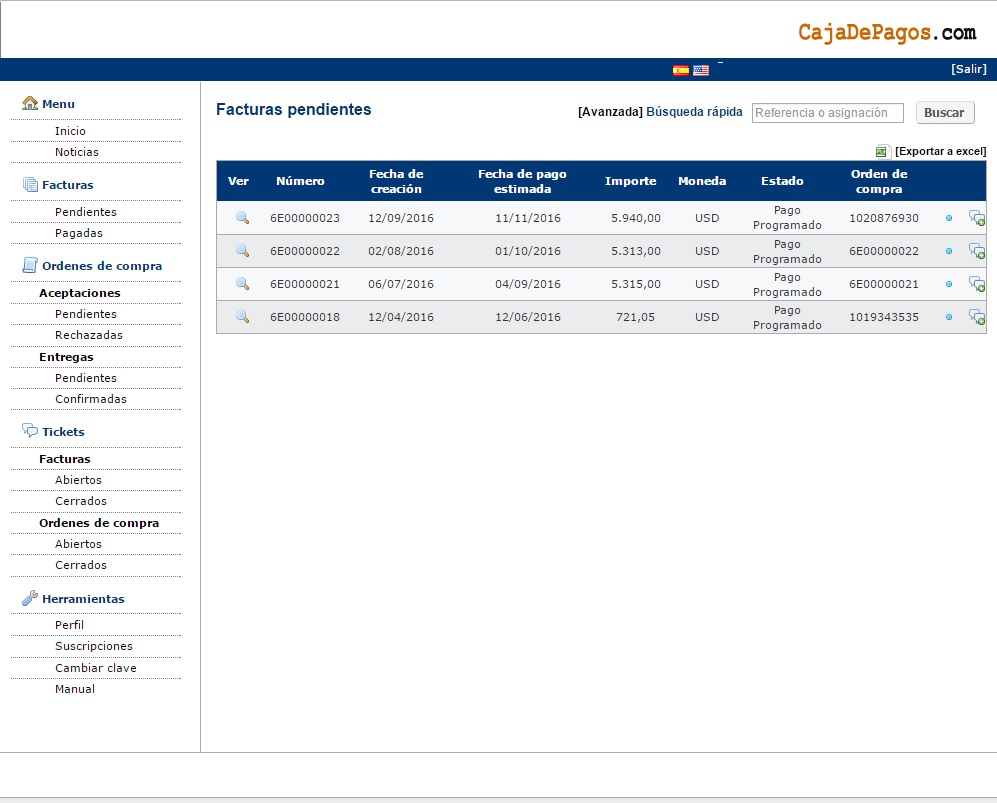View invoice 6E00000021 magnifier icon
Image resolution: width=997 pixels, height=803 pixels.
242,284
